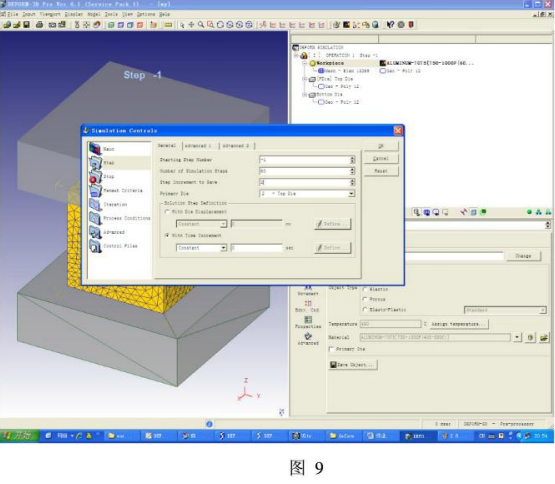
Task: Click the green dot icon above object panel
Action: point(529,212)
